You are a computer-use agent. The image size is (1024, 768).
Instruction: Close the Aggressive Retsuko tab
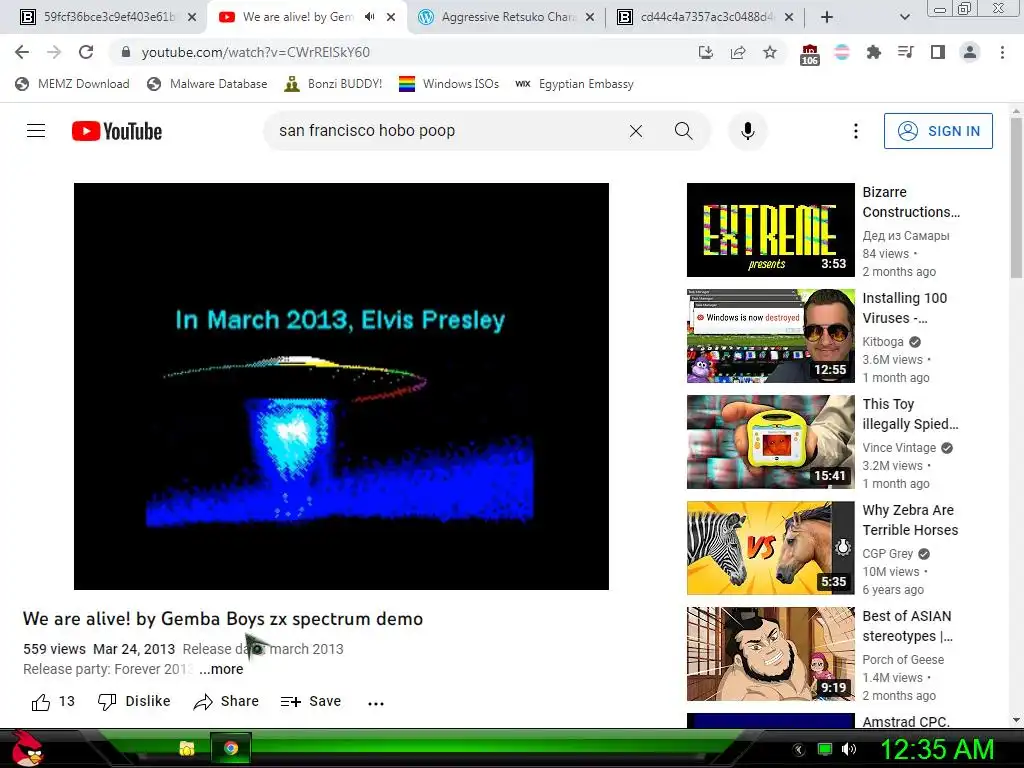point(590,17)
